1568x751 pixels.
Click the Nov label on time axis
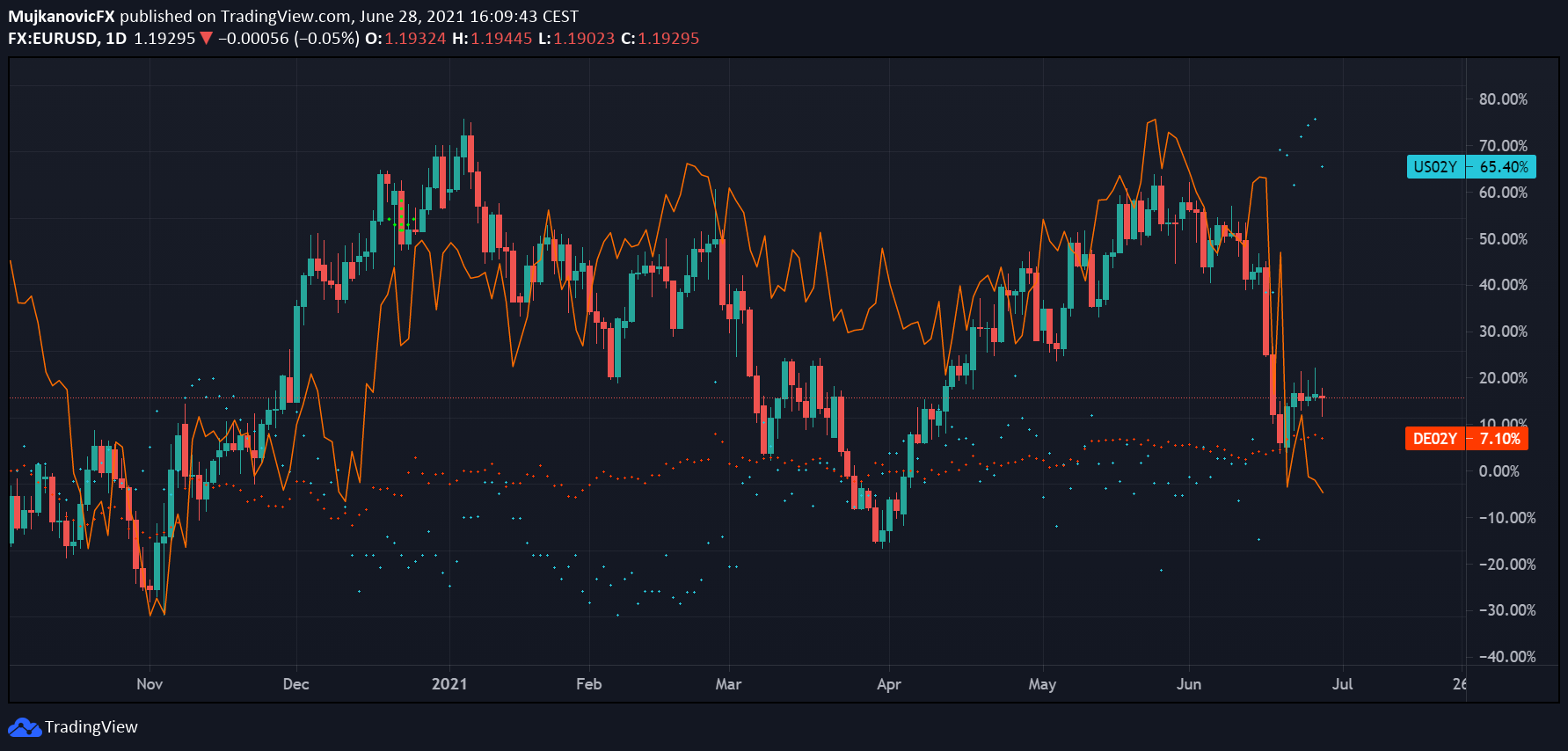[150, 684]
